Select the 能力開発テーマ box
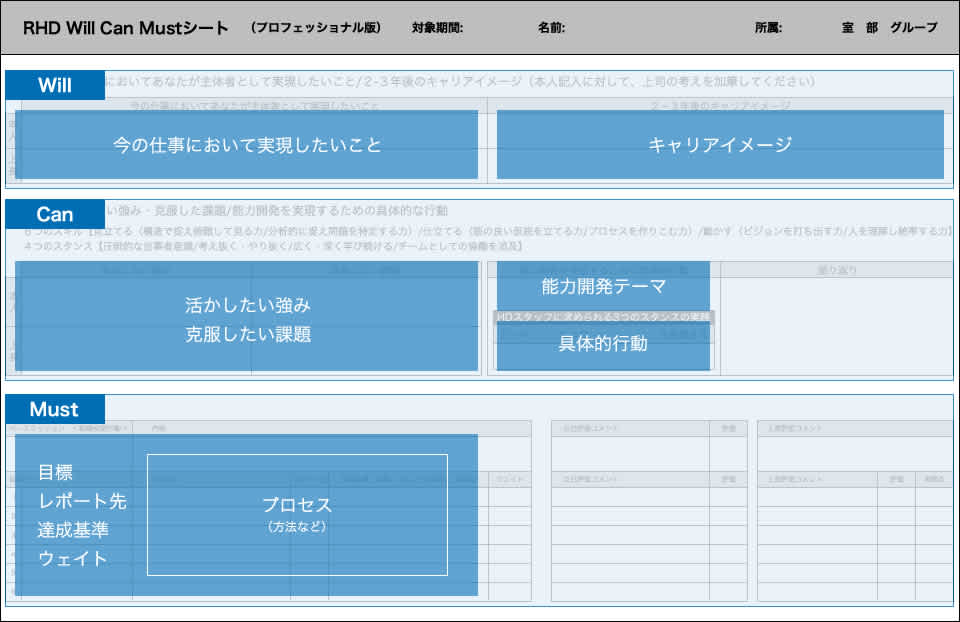This screenshot has height=622, width=960. pyautogui.click(x=603, y=286)
